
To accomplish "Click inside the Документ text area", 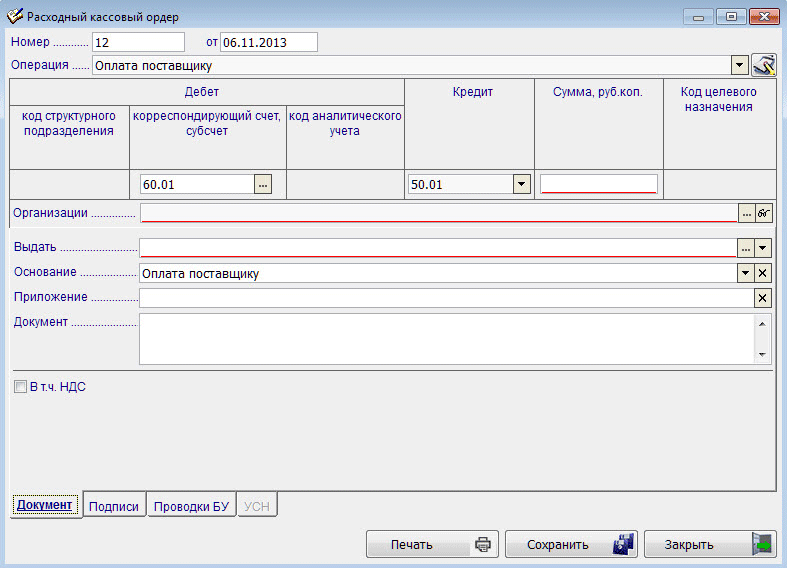I will (447, 339).
